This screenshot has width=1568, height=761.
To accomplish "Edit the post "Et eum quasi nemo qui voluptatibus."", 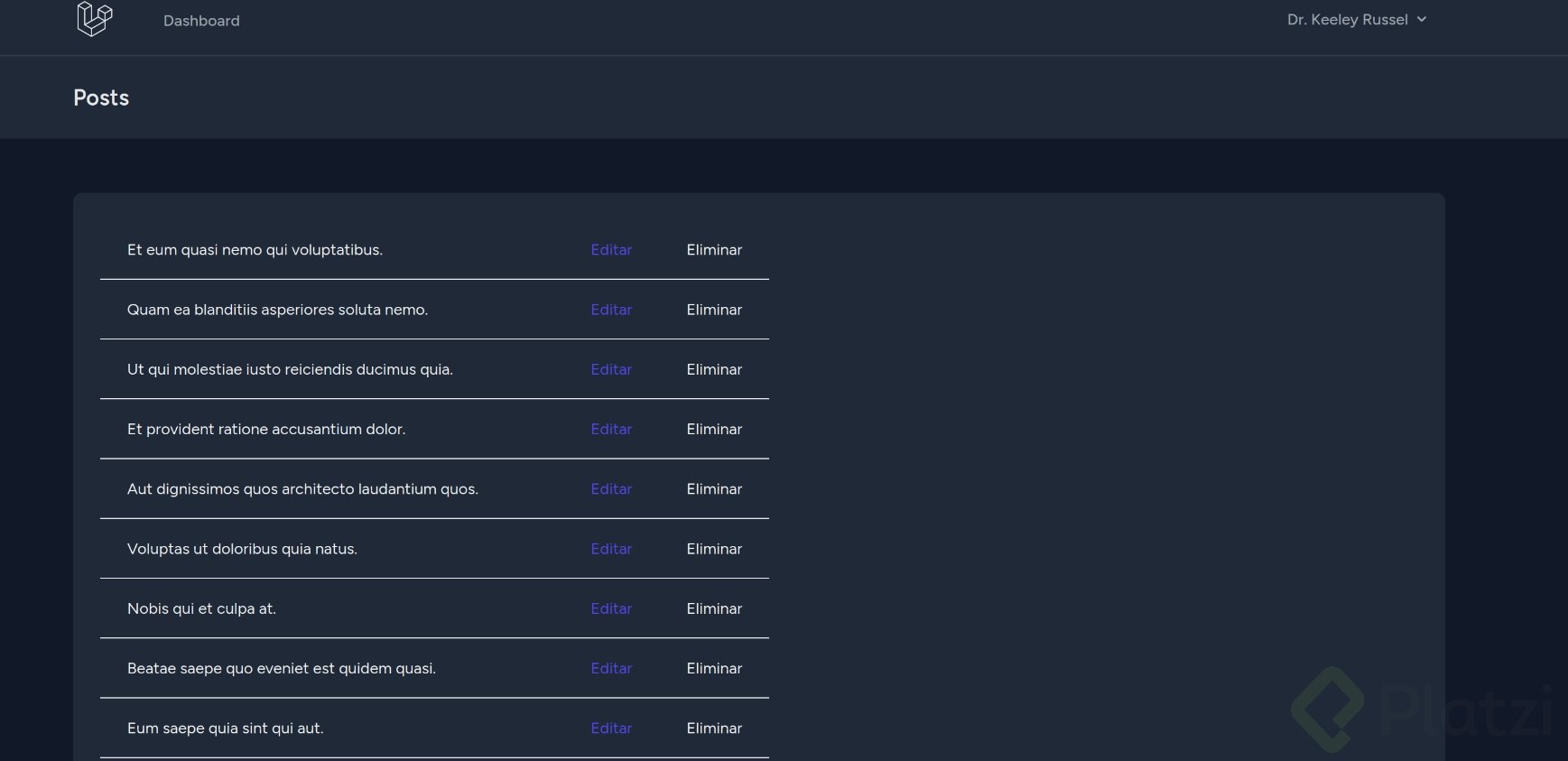I will click(x=611, y=250).
